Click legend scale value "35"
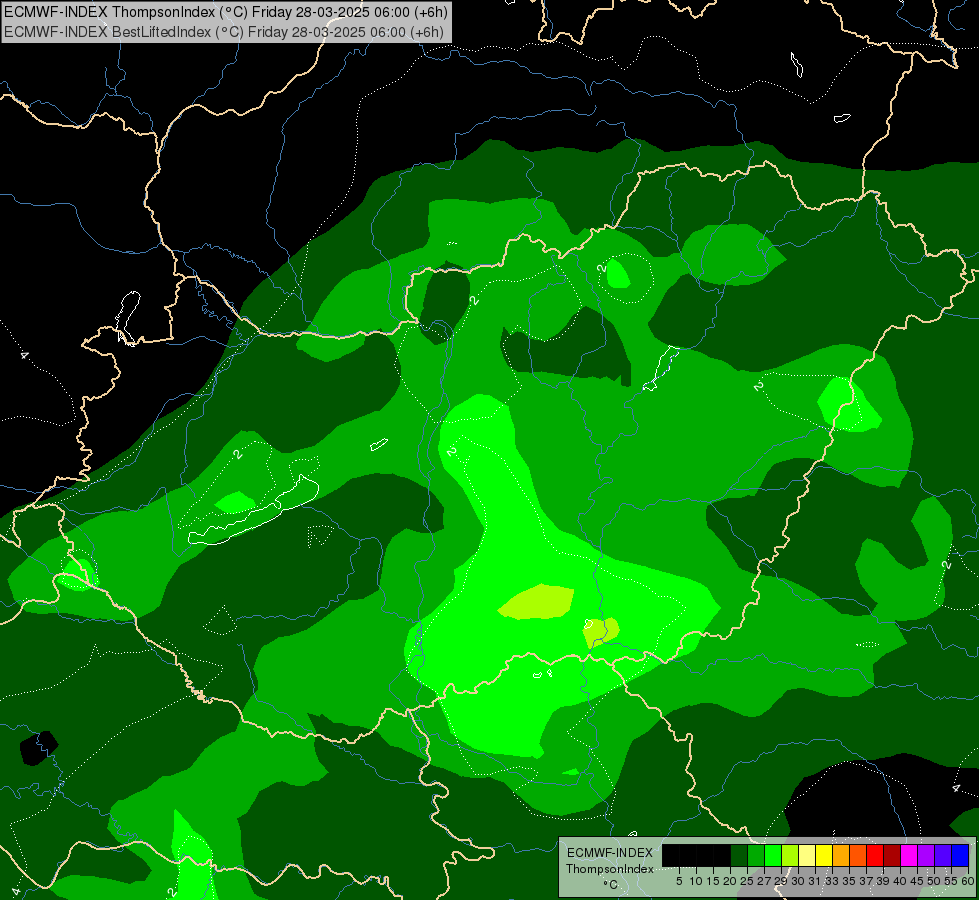 pos(849,881)
